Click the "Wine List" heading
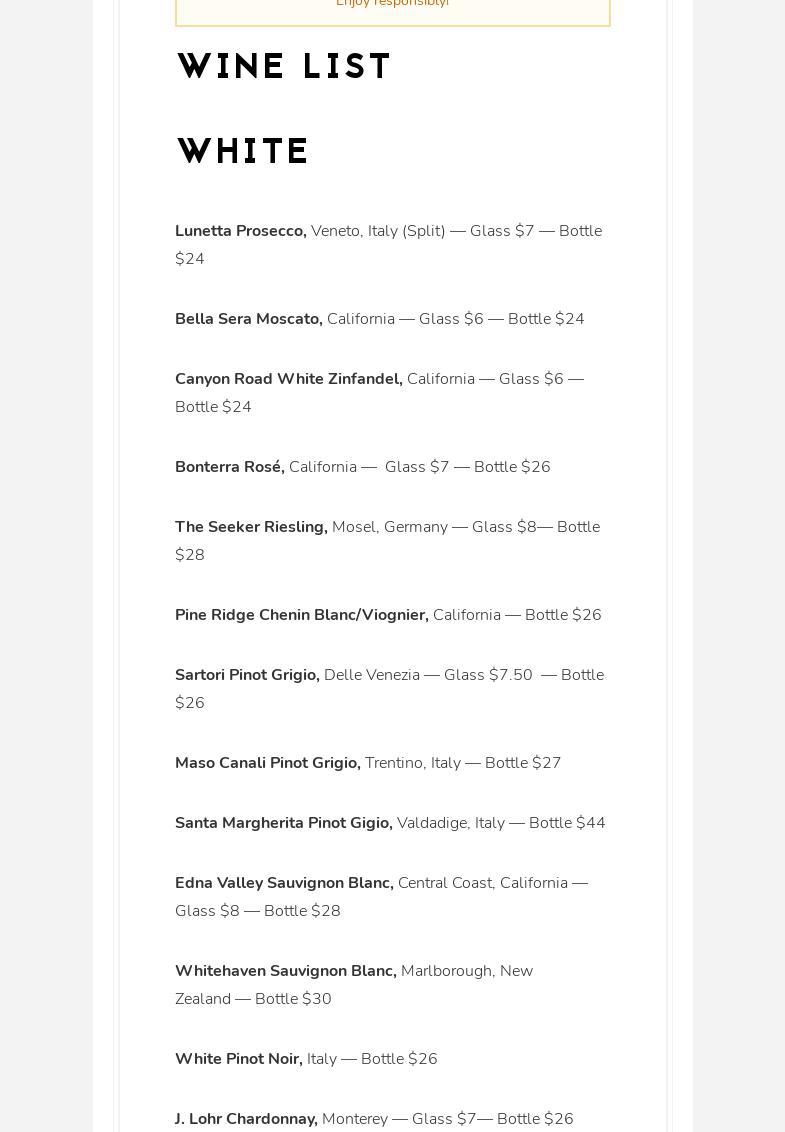 tap(283, 67)
